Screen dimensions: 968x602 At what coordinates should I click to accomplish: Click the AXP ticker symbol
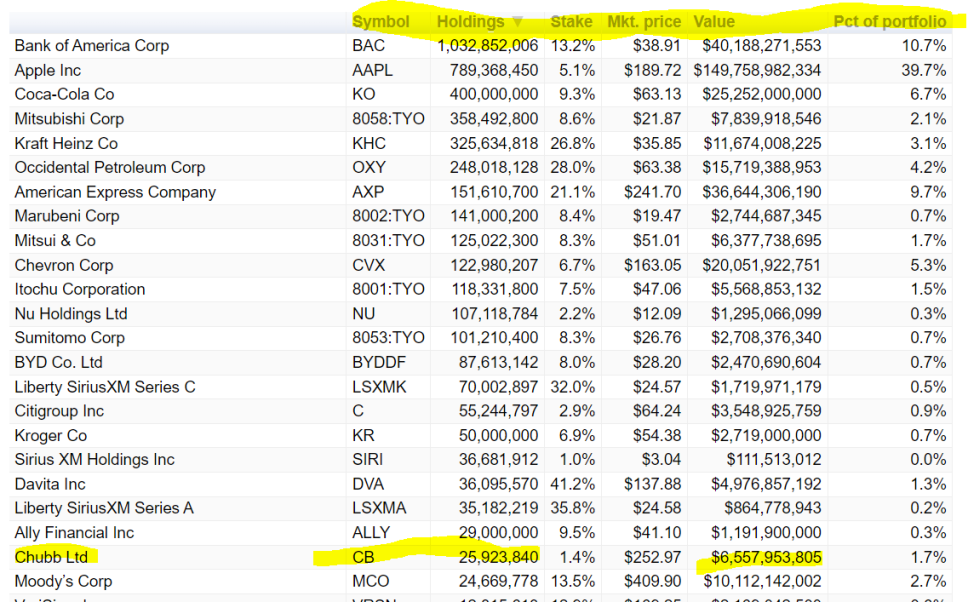368,192
